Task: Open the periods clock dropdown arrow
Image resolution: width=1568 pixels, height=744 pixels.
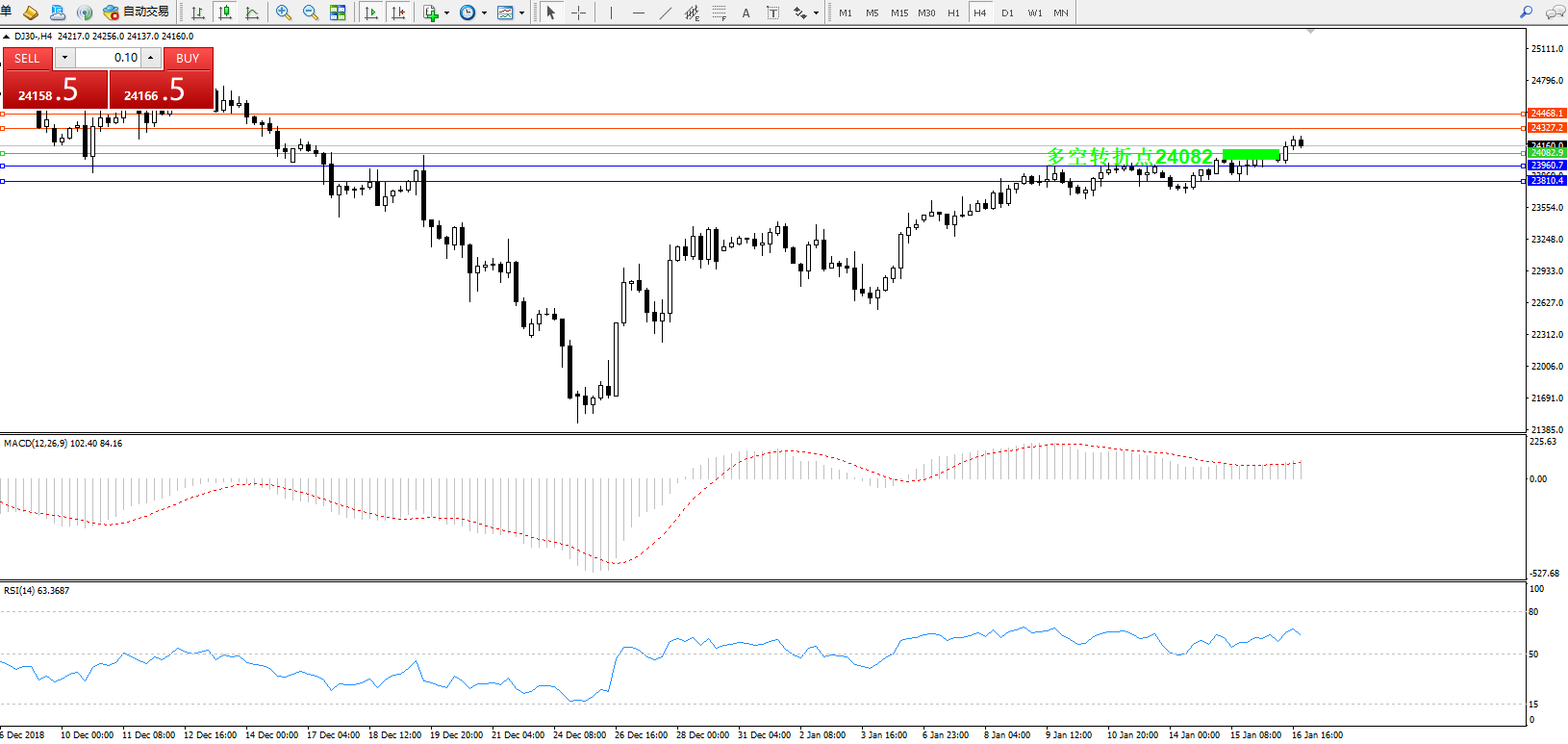Action: point(484,13)
